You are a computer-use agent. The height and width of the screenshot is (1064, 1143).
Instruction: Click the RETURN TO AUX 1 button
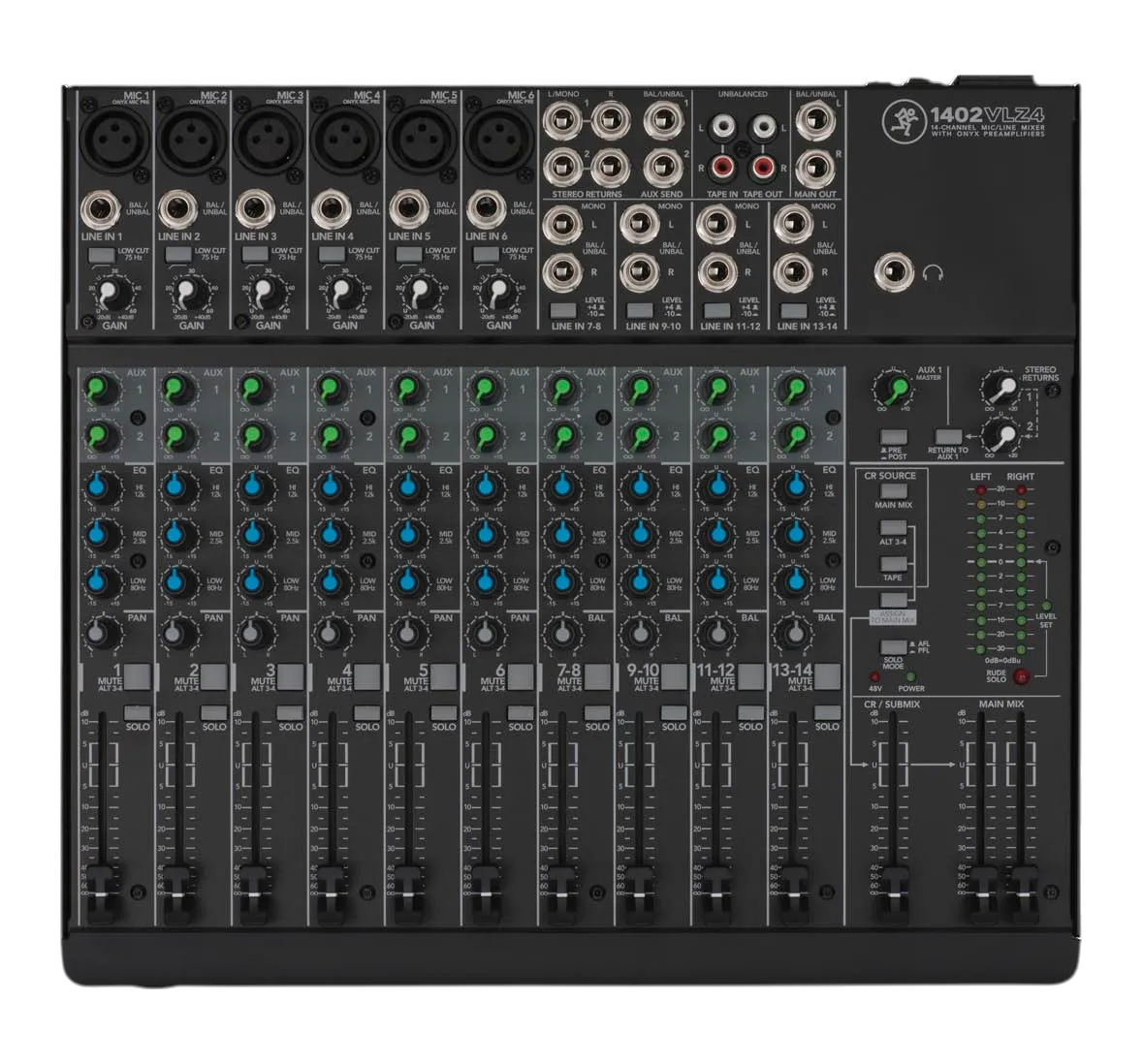[948, 437]
